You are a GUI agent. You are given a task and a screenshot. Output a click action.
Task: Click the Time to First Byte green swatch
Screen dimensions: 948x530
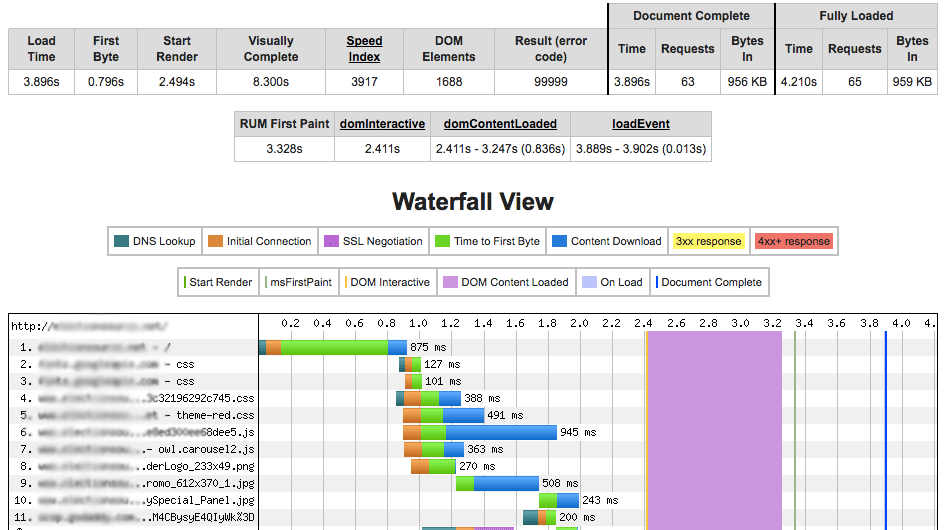[x=443, y=241]
